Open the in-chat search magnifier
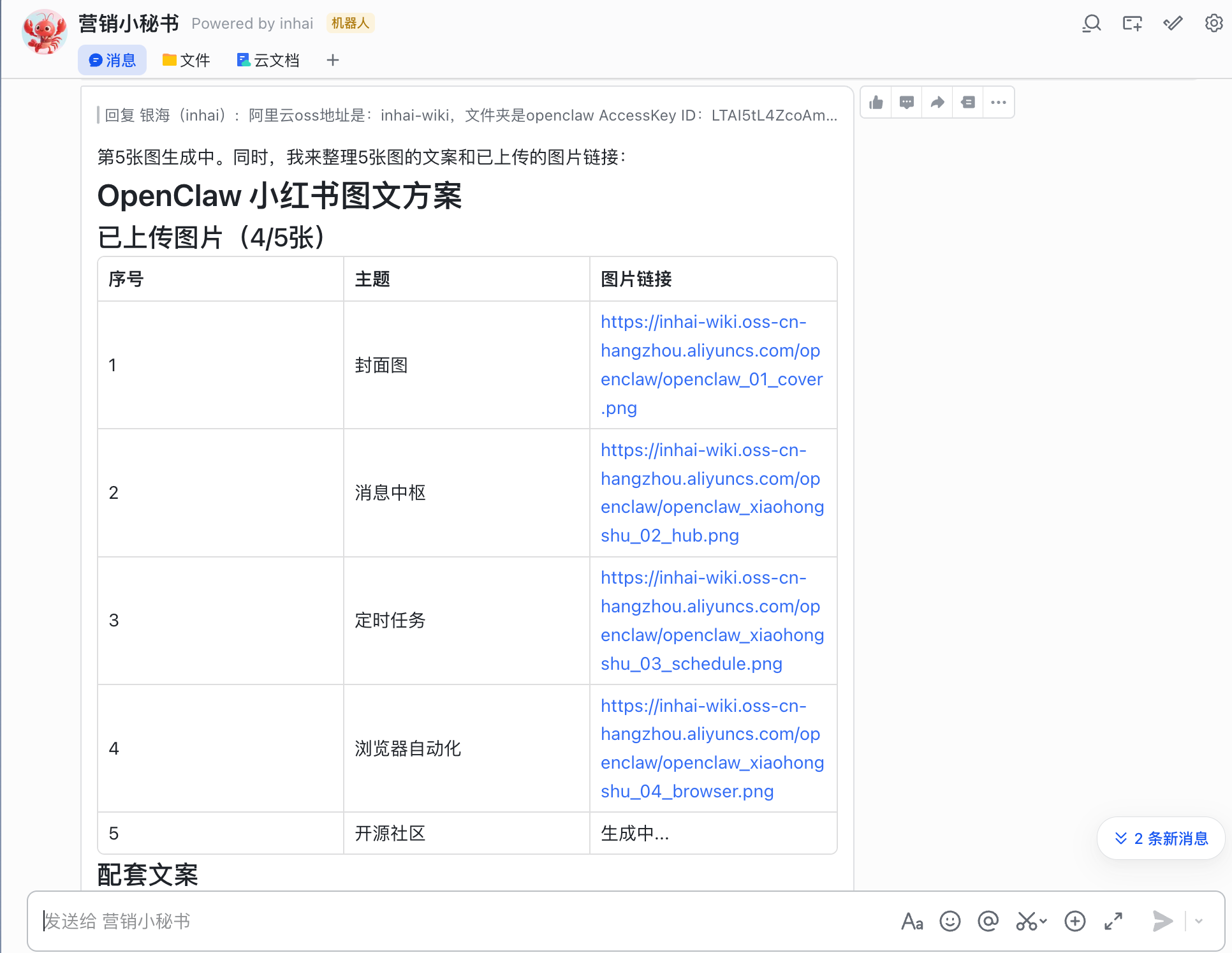Viewport: 1232px width, 953px height. click(1092, 23)
